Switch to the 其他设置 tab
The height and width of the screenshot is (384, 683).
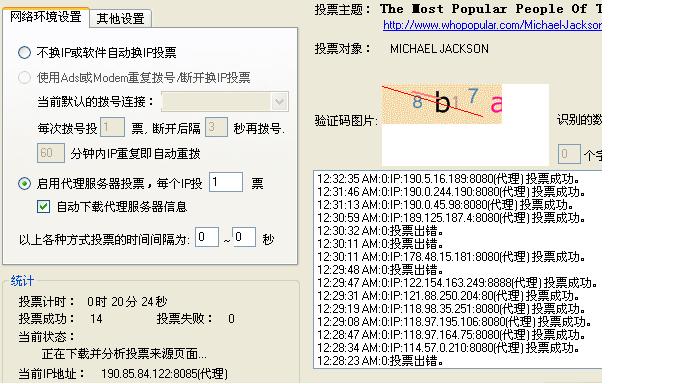(121, 18)
